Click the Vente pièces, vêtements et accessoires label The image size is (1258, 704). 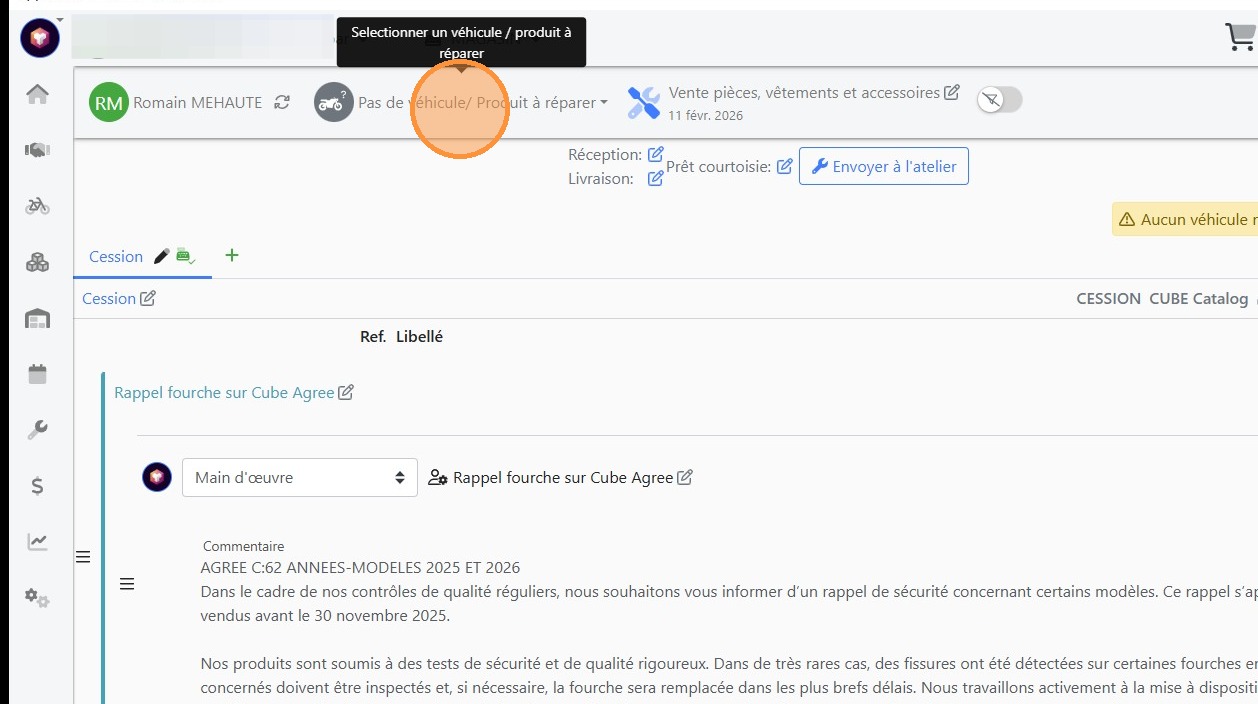click(x=804, y=92)
